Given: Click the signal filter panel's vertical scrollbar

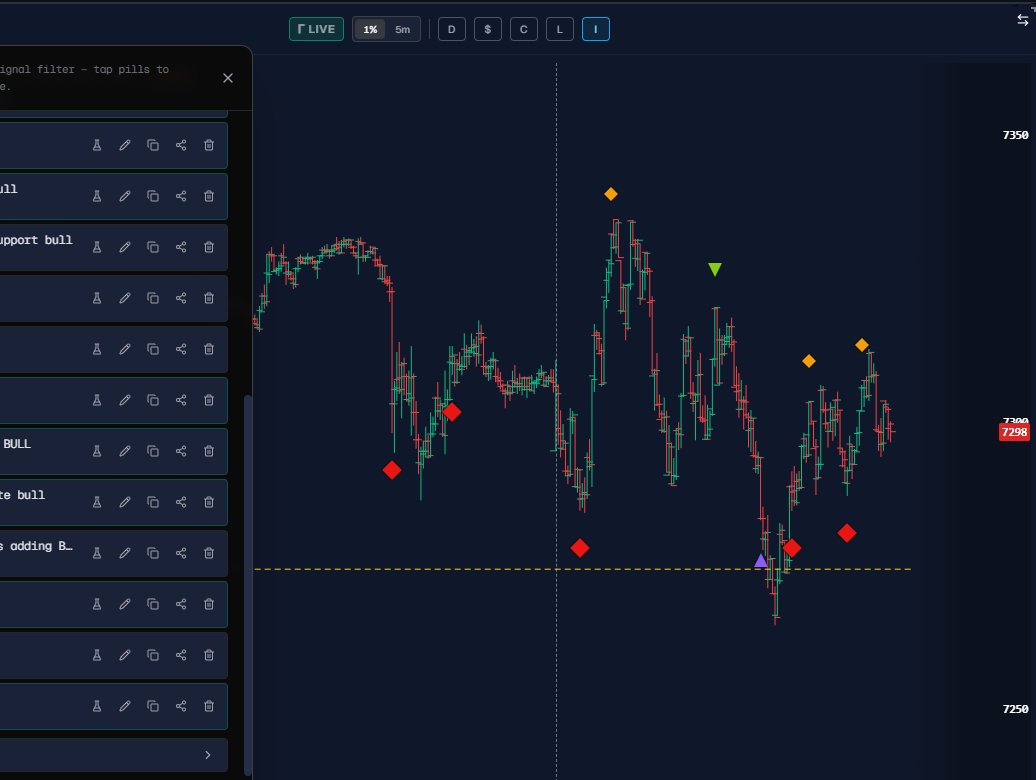Looking at the screenshot, I should (x=248, y=585).
